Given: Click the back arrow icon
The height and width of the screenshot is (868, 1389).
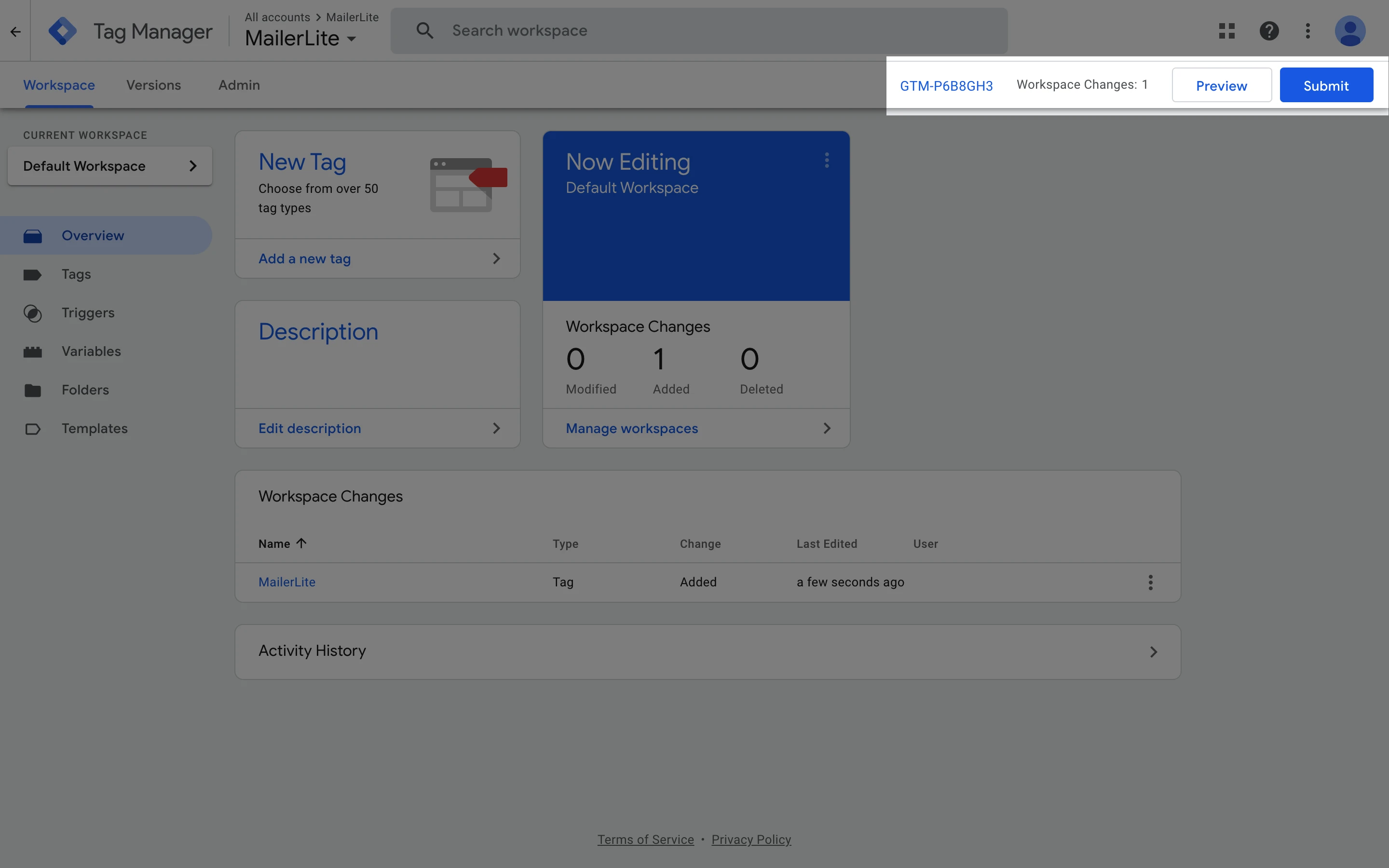Looking at the screenshot, I should (15, 31).
